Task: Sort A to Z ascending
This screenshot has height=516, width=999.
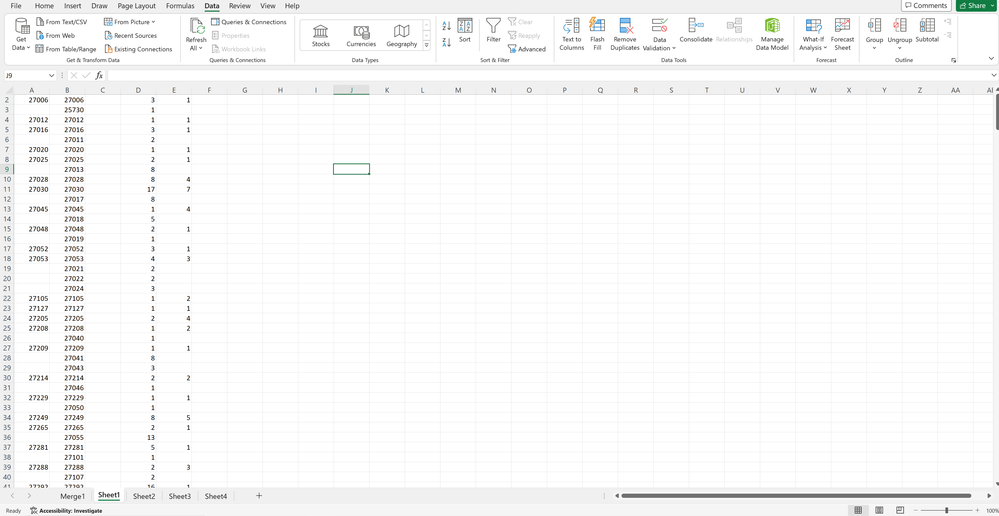Action: (447, 26)
